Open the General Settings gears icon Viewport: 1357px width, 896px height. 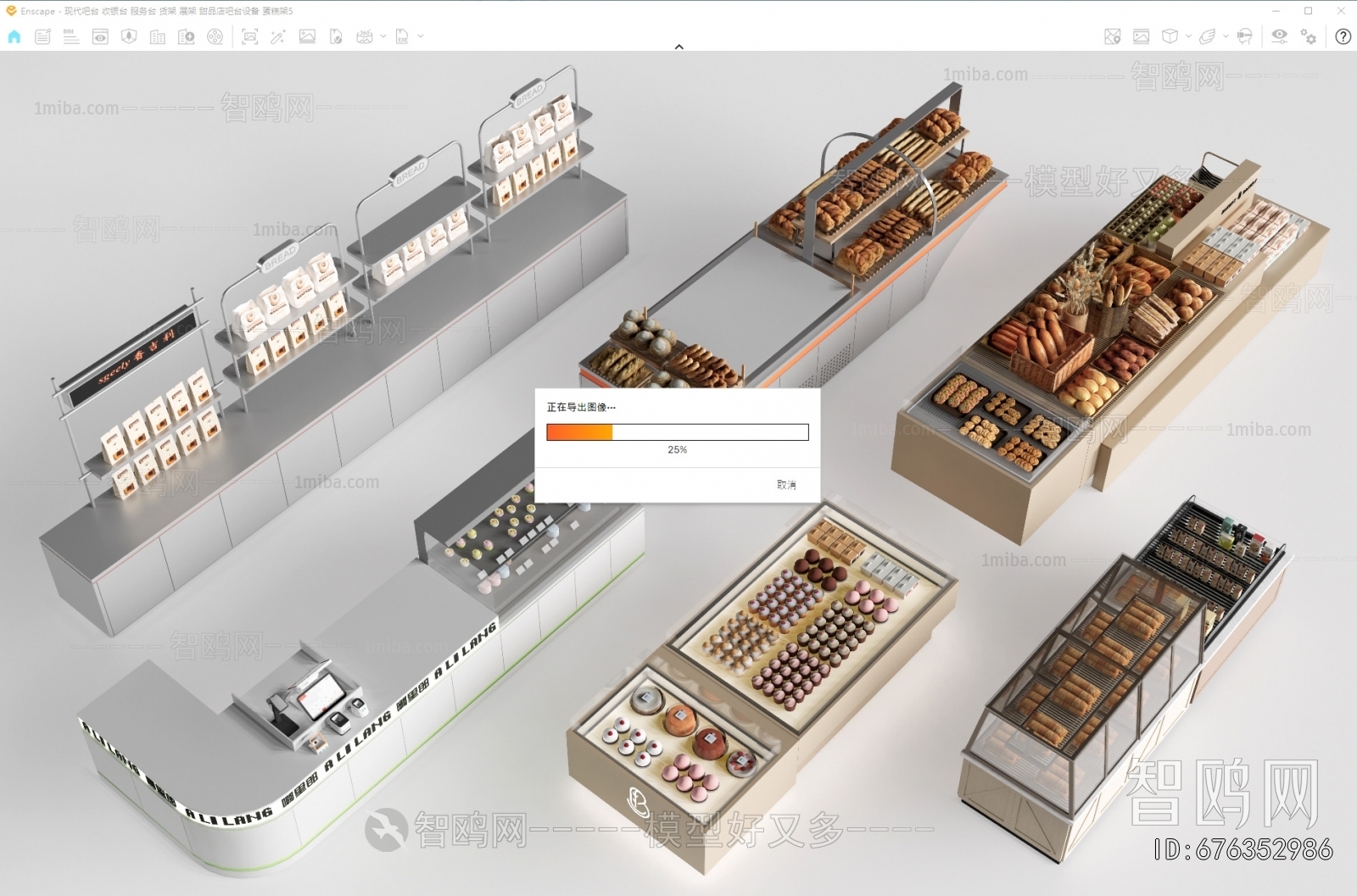(1309, 36)
